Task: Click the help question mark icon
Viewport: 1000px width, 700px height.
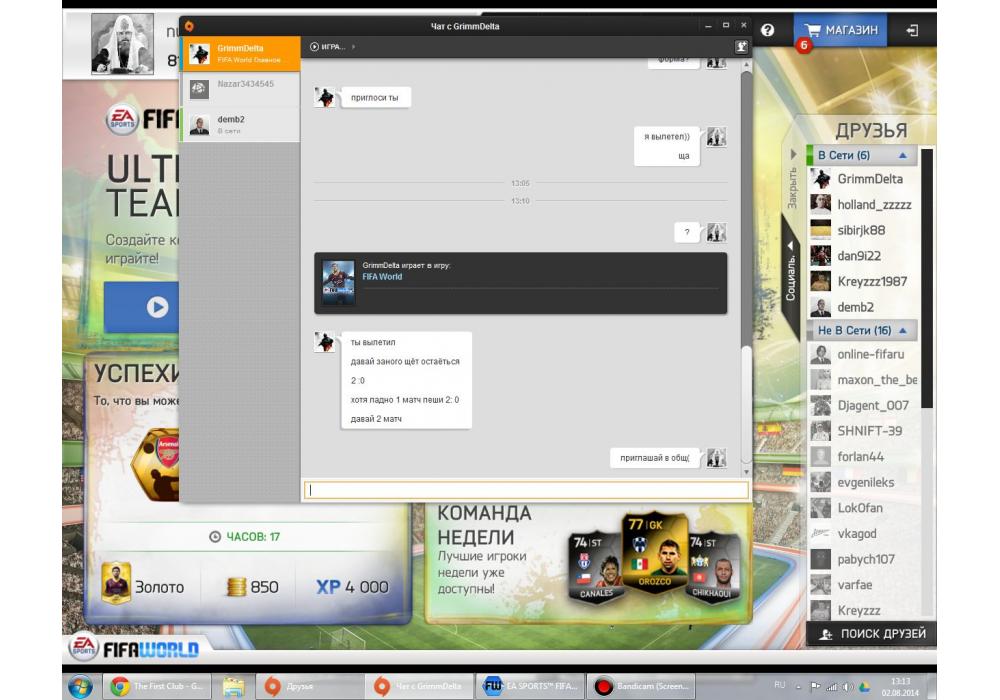Action: (767, 30)
